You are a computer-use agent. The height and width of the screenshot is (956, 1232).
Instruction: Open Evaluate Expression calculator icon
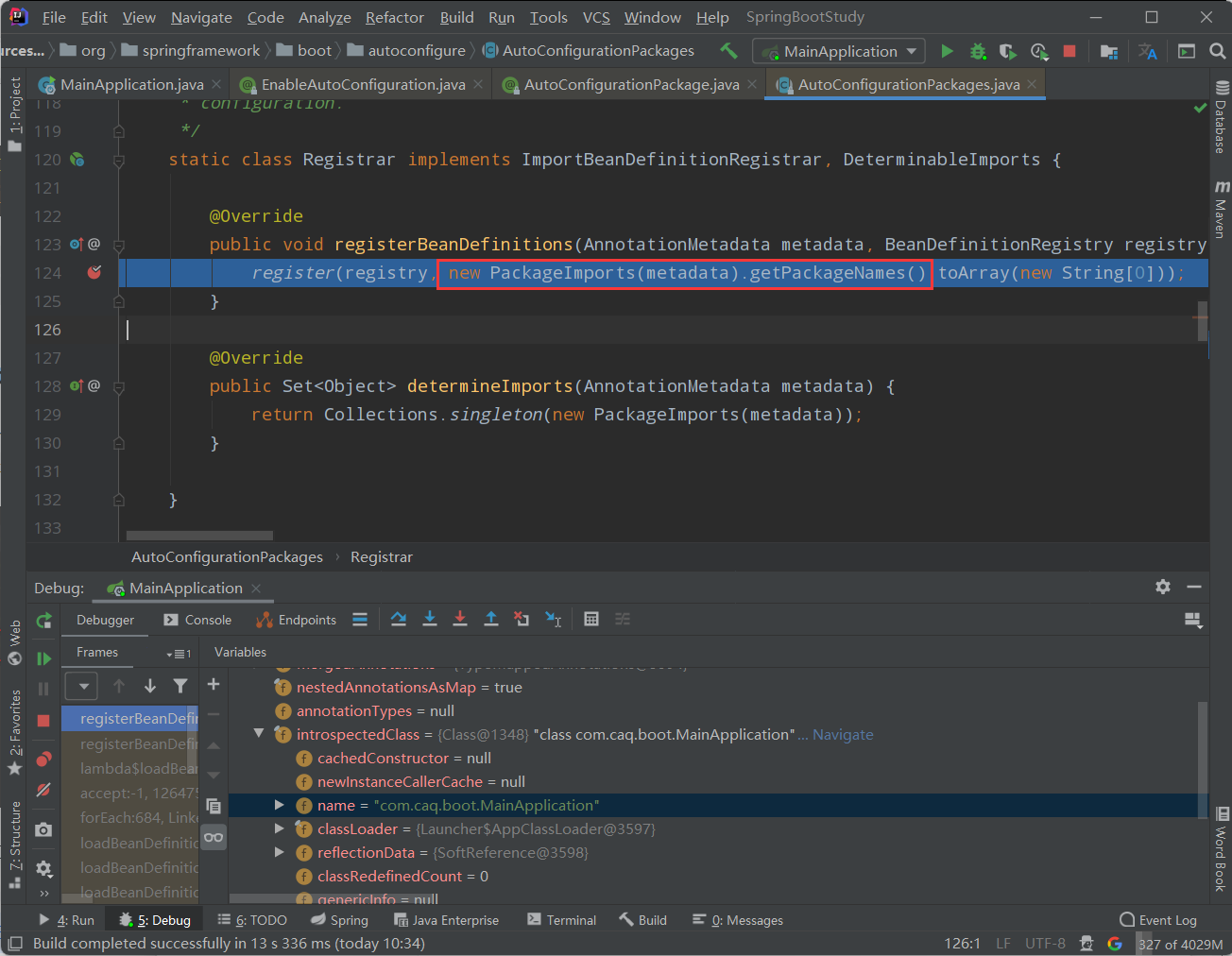(x=591, y=619)
